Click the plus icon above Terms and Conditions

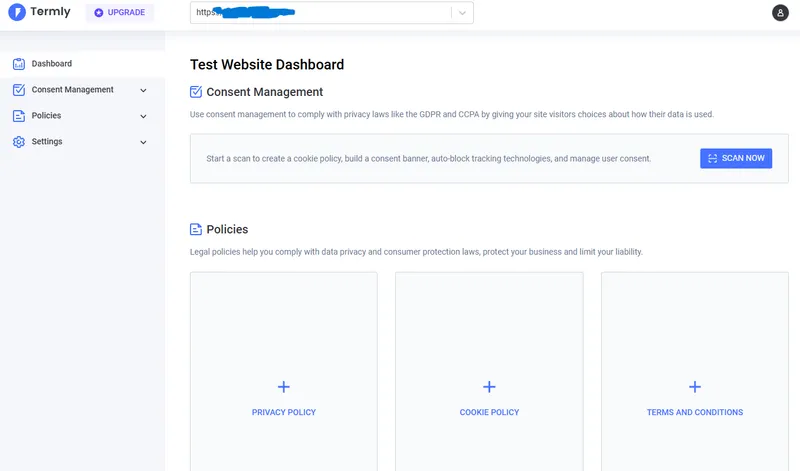(695, 387)
